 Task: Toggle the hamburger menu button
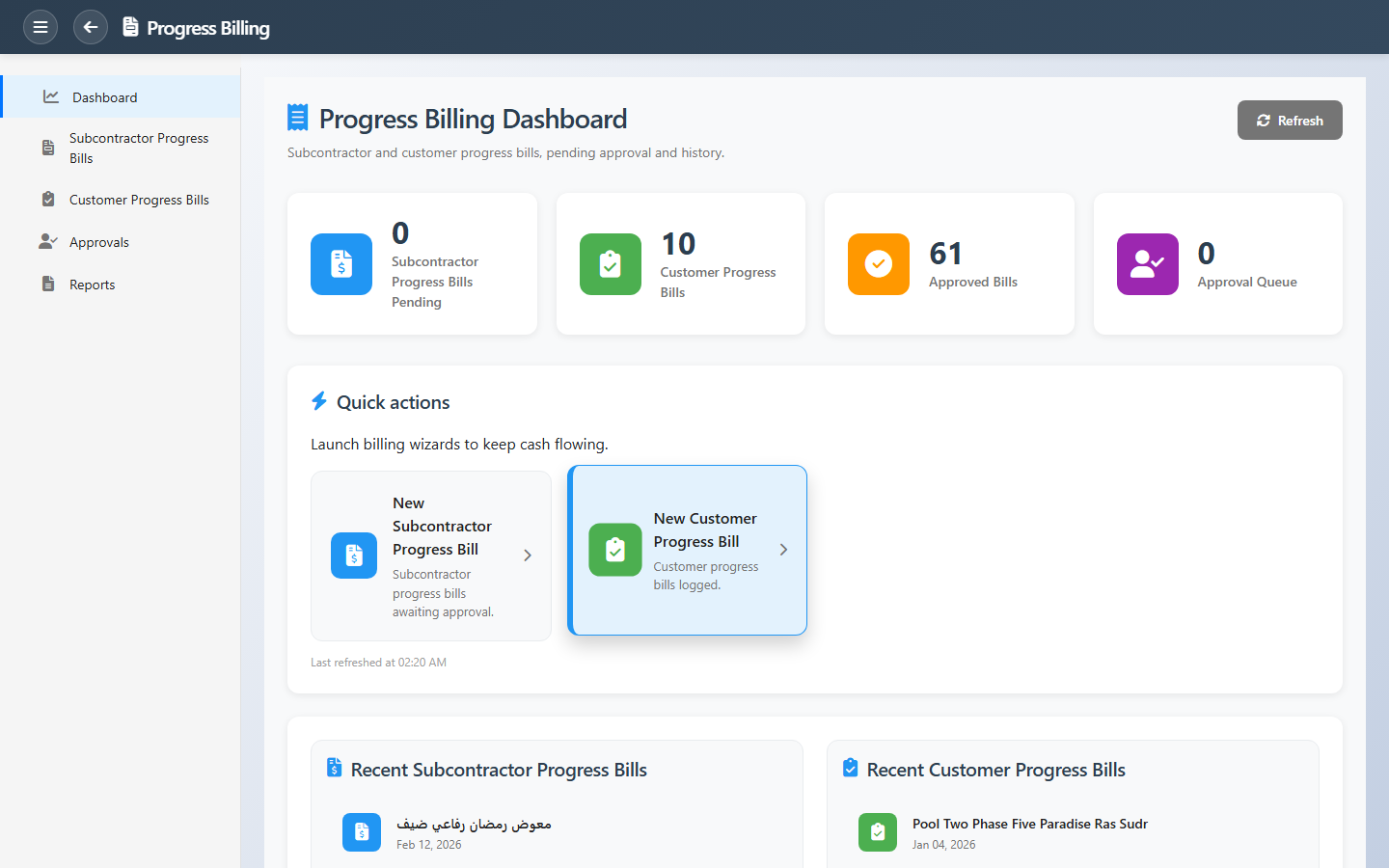point(41,27)
